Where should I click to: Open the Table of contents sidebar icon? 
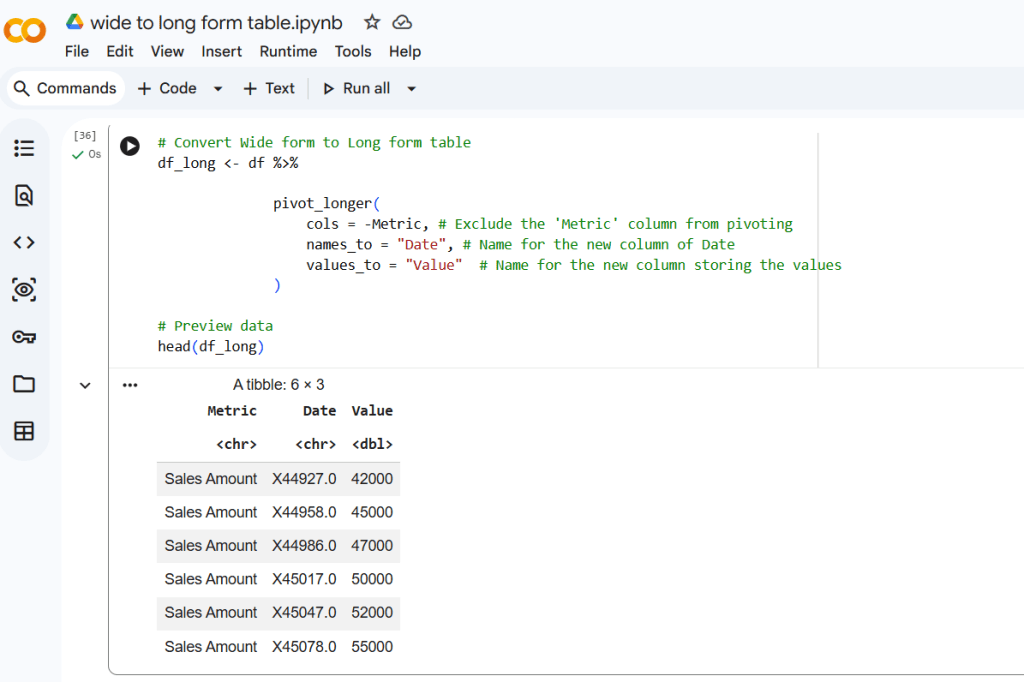24,148
